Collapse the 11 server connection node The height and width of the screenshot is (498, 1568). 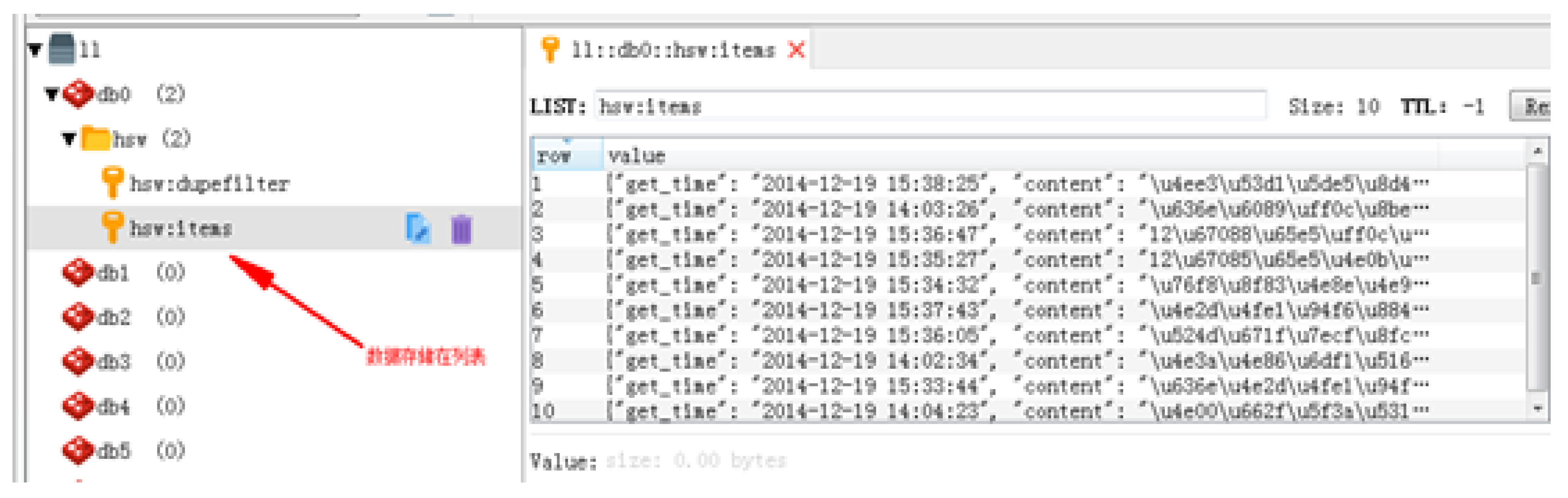point(35,50)
